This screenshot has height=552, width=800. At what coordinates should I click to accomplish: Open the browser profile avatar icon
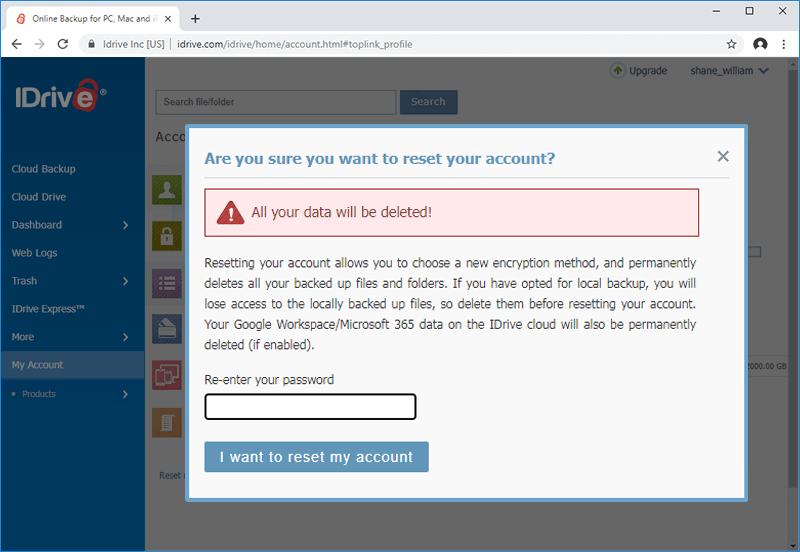[760, 44]
